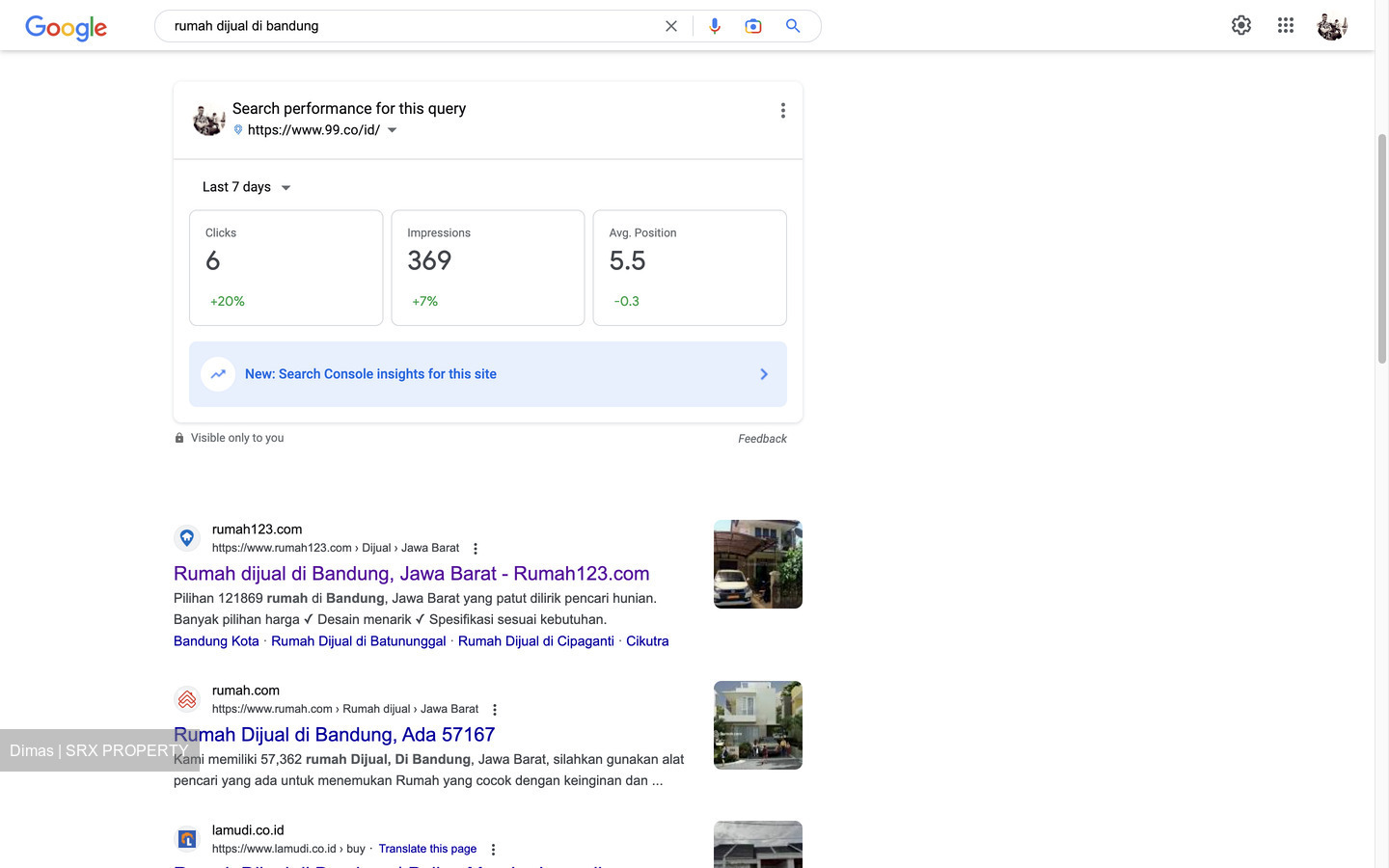Open Google Lens image search
Viewport: 1389px width, 868px height.
click(x=753, y=26)
